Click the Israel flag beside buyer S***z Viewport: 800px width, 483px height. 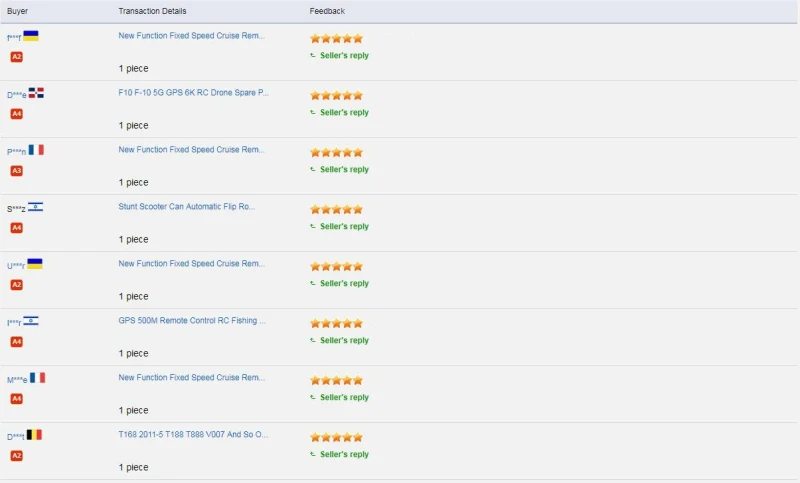coord(35,207)
